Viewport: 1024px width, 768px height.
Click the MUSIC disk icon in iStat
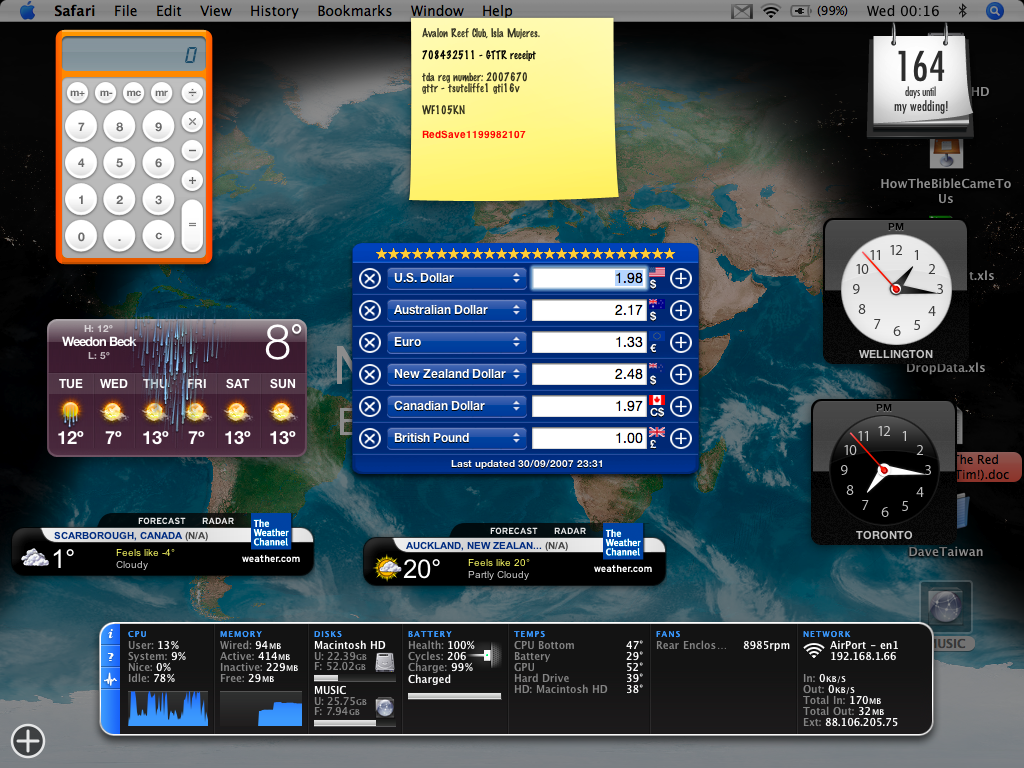click(385, 707)
